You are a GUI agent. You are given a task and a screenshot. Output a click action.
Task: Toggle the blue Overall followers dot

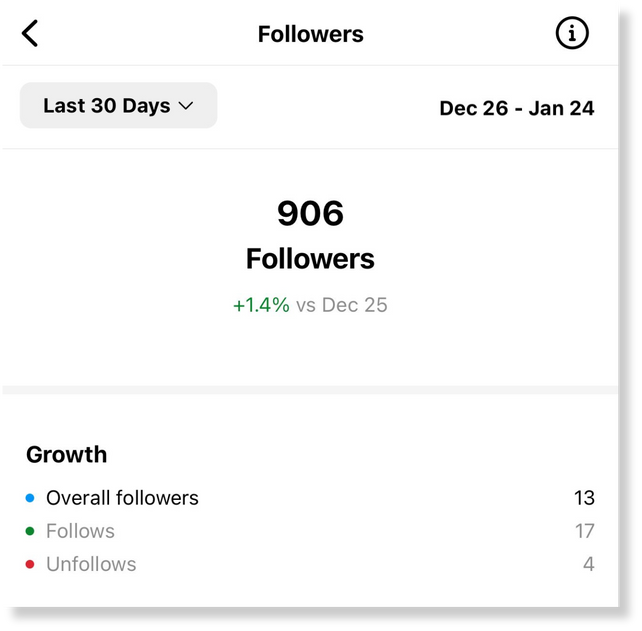[30, 498]
